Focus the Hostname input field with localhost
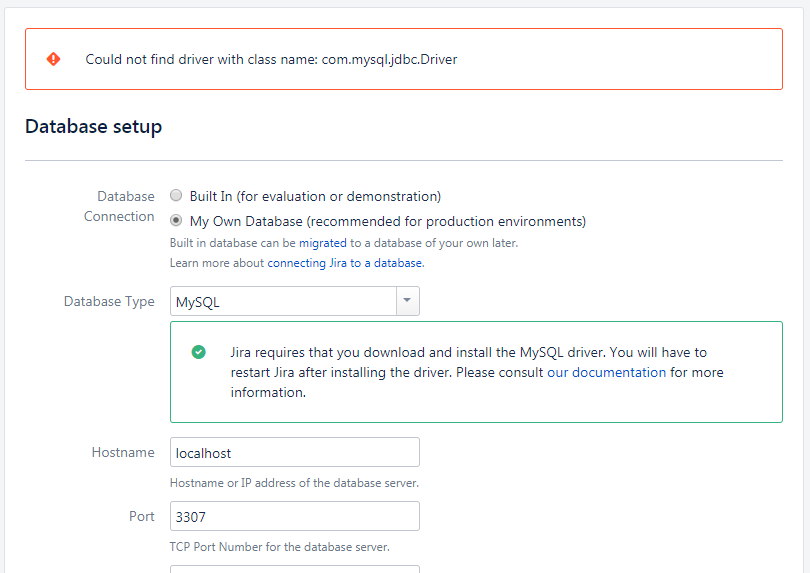Viewport: 810px width, 573px height. (x=294, y=452)
